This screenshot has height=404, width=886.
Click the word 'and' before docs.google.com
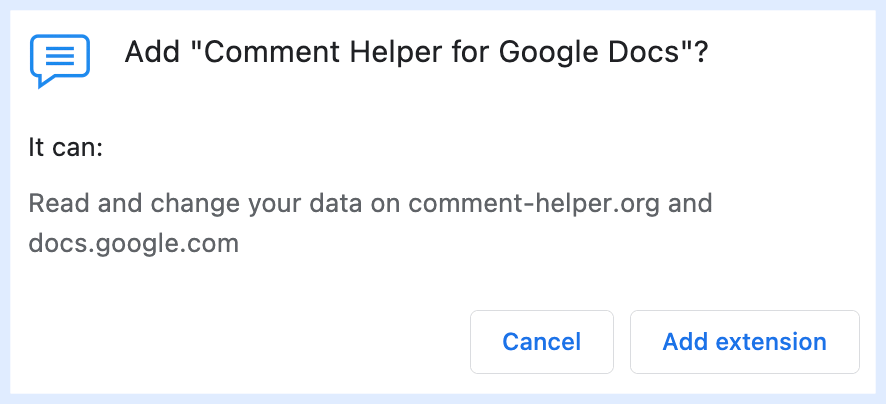point(690,203)
